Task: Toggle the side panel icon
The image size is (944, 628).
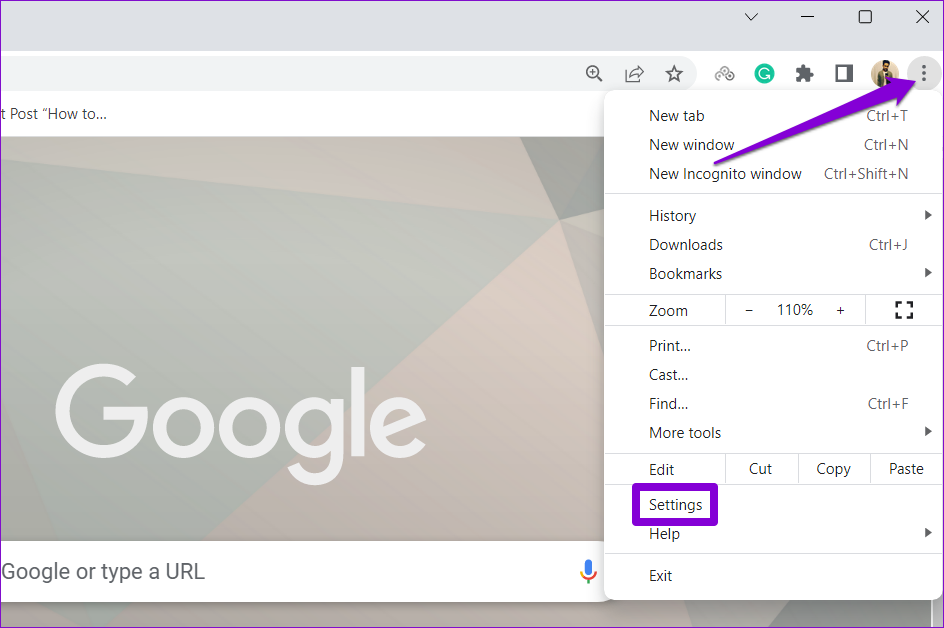Action: point(844,73)
